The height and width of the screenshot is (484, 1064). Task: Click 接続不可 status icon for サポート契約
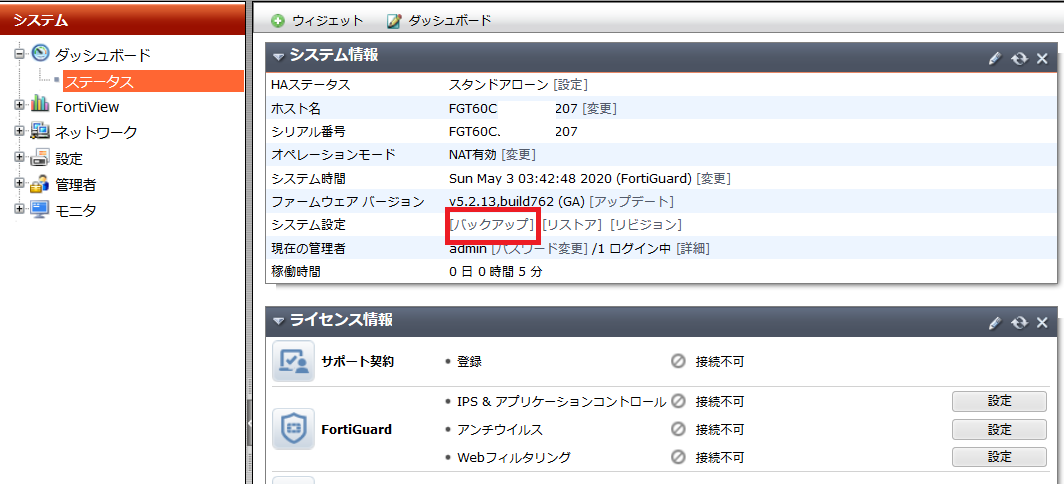[x=678, y=362]
